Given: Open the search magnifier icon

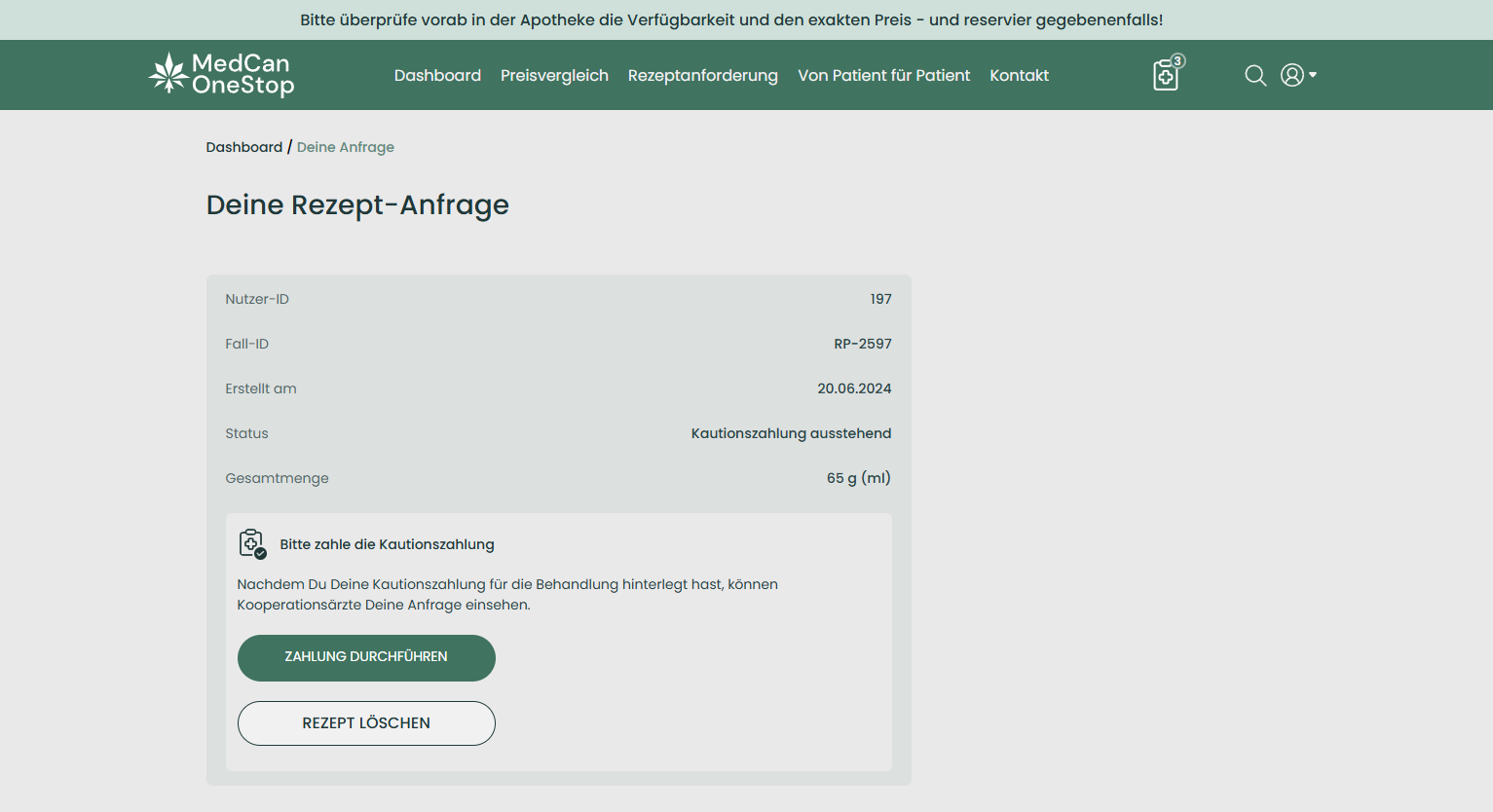Looking at the screenshot, I should tap(1255, 76).
